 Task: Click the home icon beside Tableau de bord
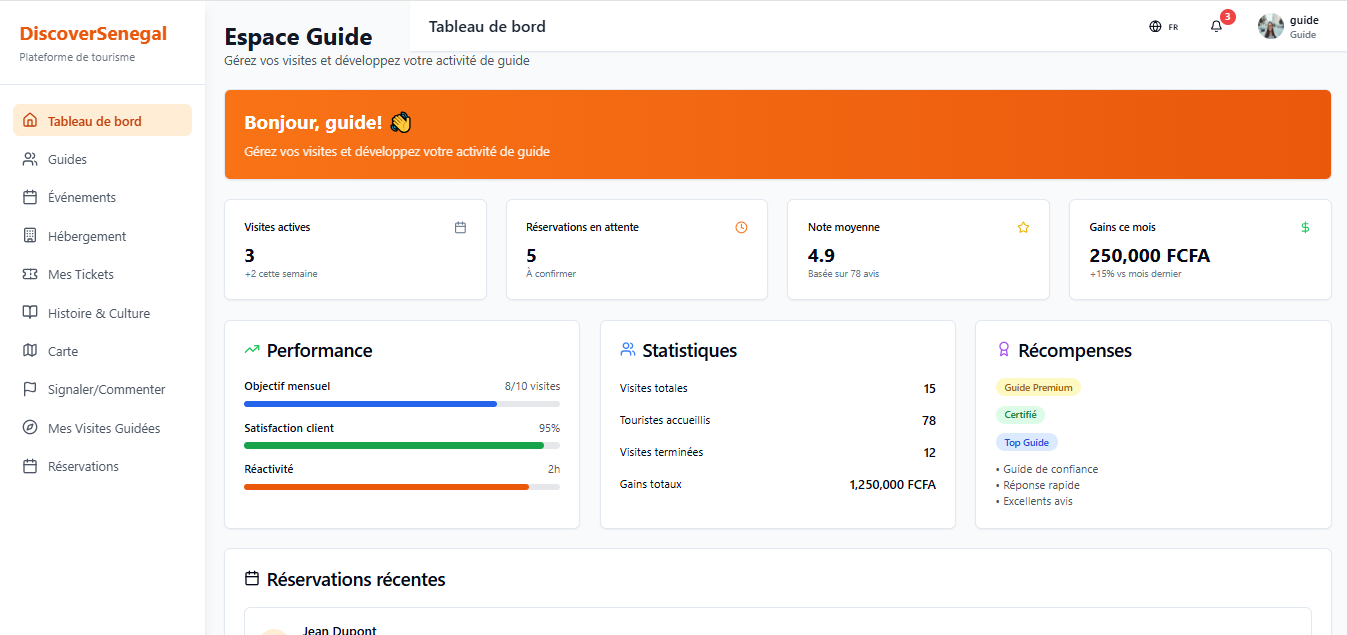[x=30, y=121]
